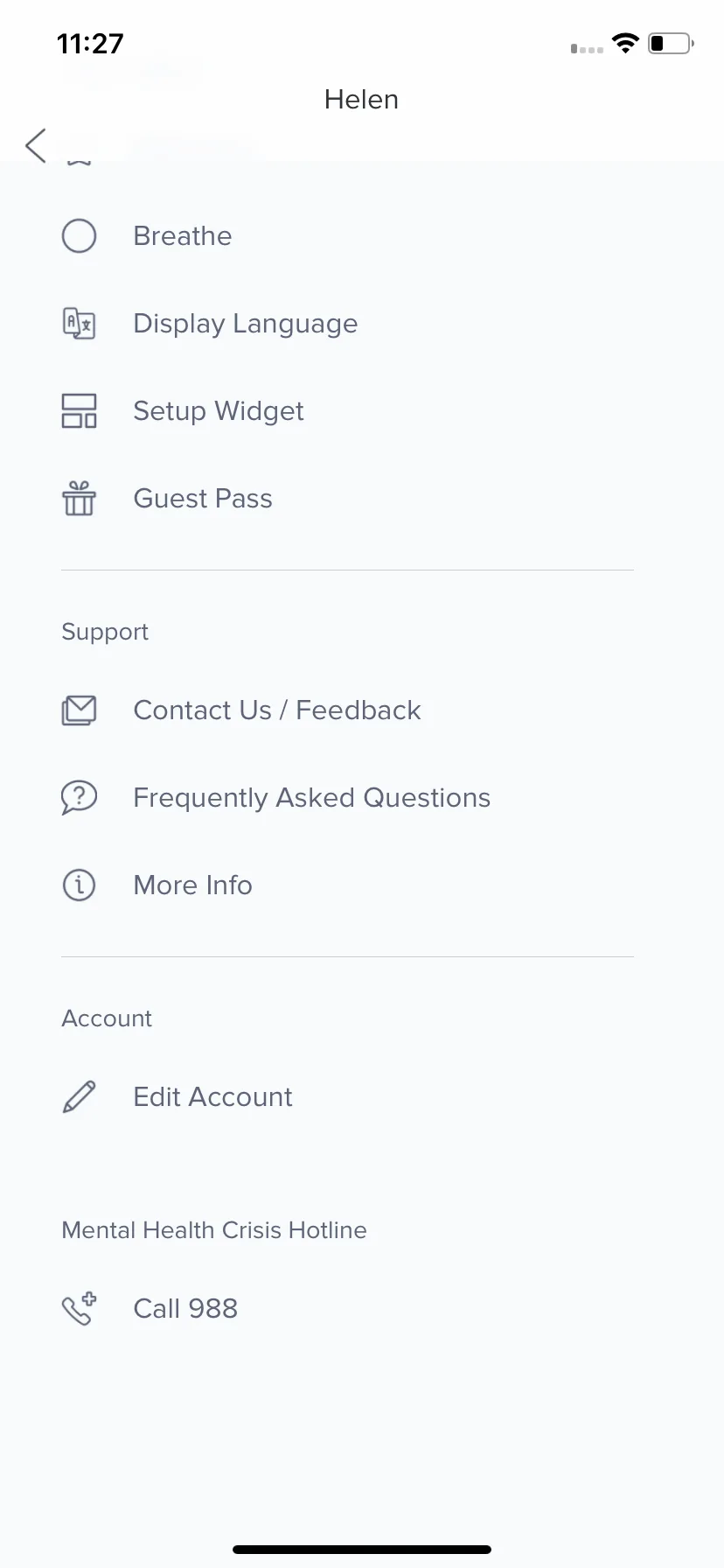Tap the More Info circle icon

[79, 885]
